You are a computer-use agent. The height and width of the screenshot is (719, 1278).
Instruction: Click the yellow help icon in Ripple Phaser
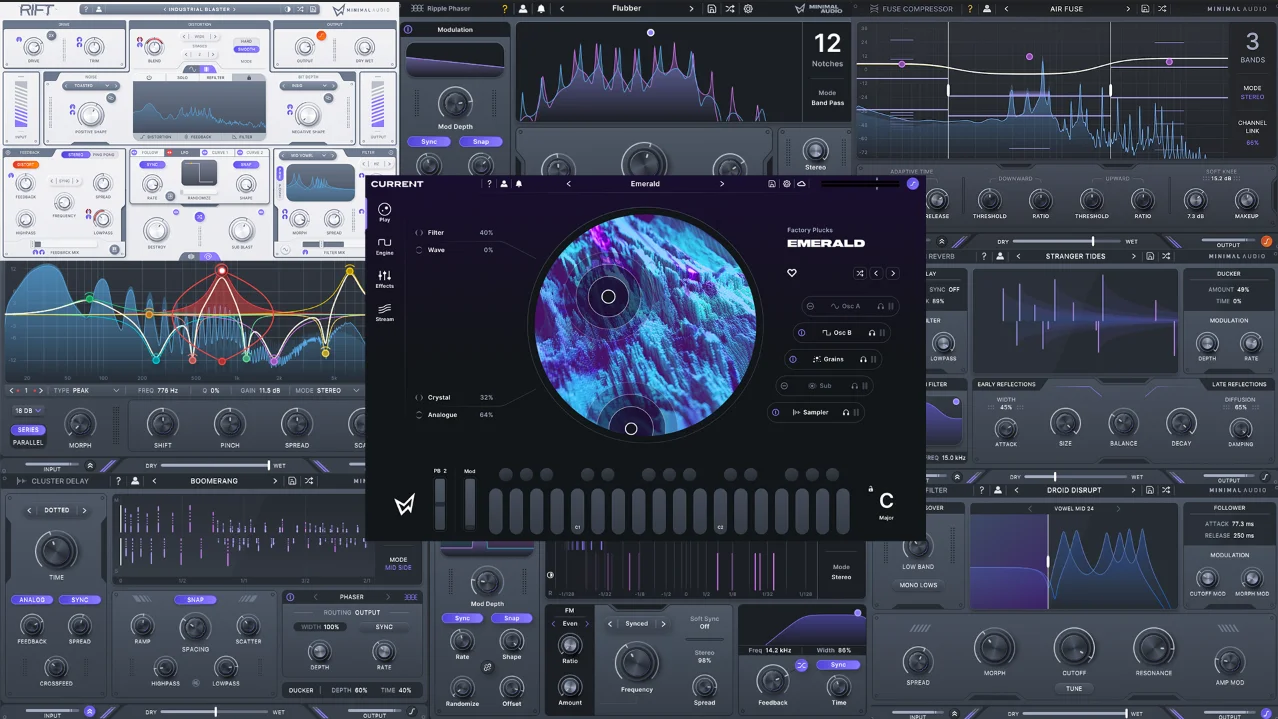pos(504,9)
